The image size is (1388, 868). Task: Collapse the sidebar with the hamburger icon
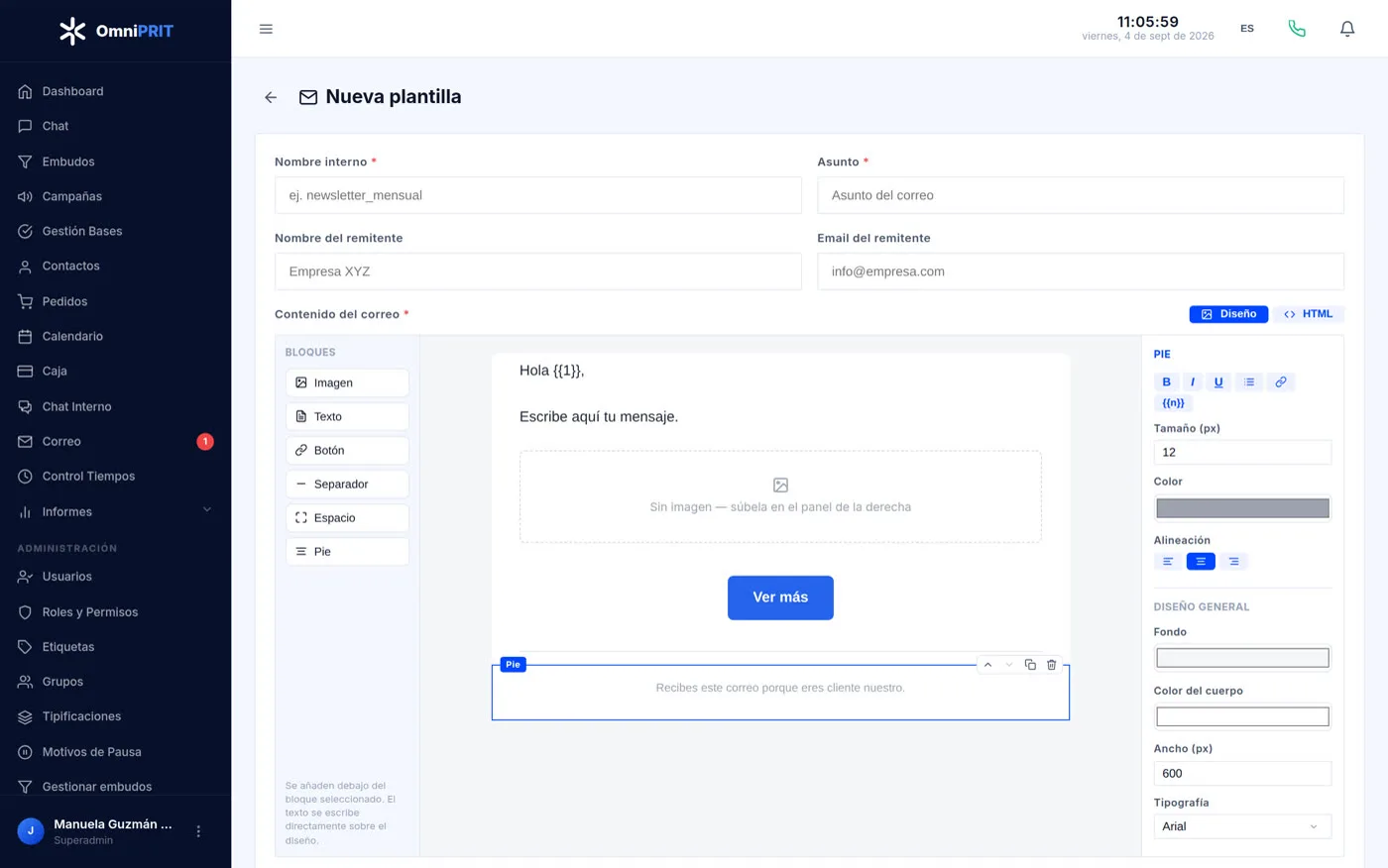pyautogui.click(x=266, y=29)
